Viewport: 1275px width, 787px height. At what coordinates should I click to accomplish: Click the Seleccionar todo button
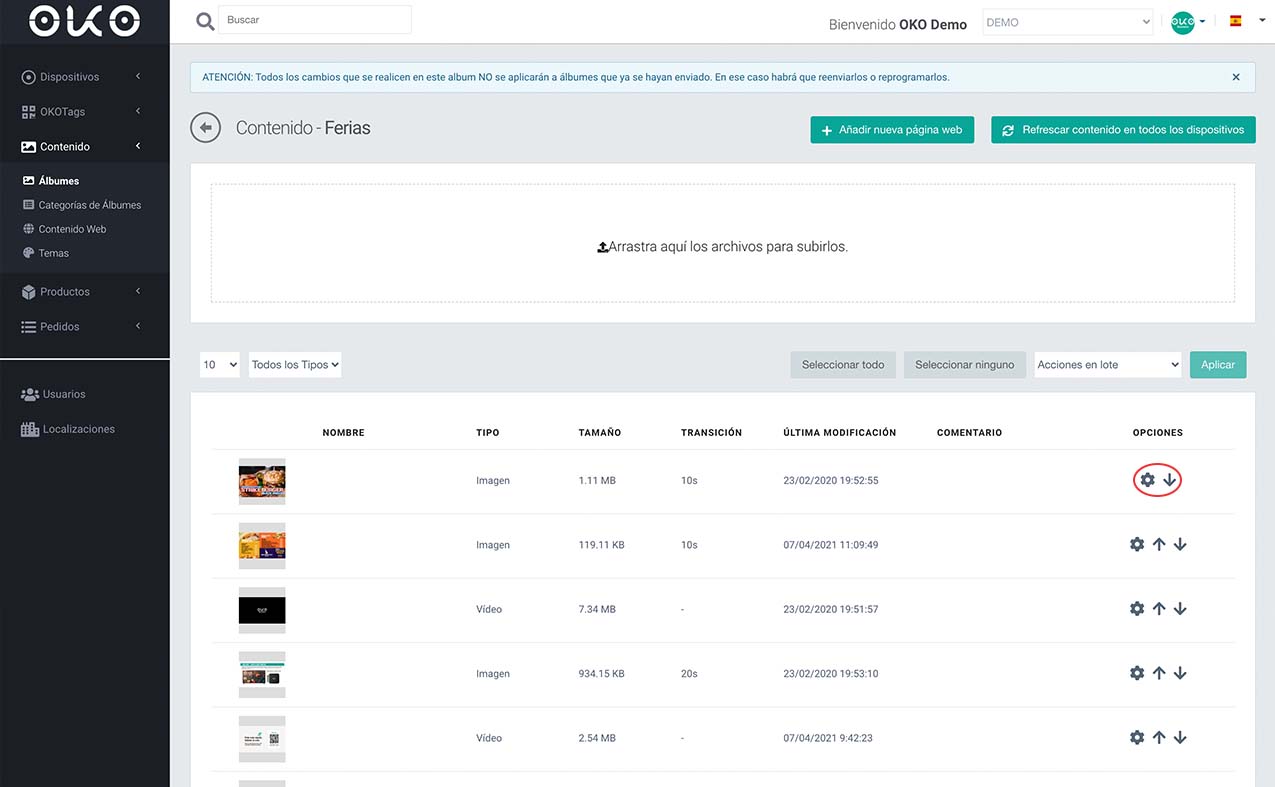coord(843,365)
